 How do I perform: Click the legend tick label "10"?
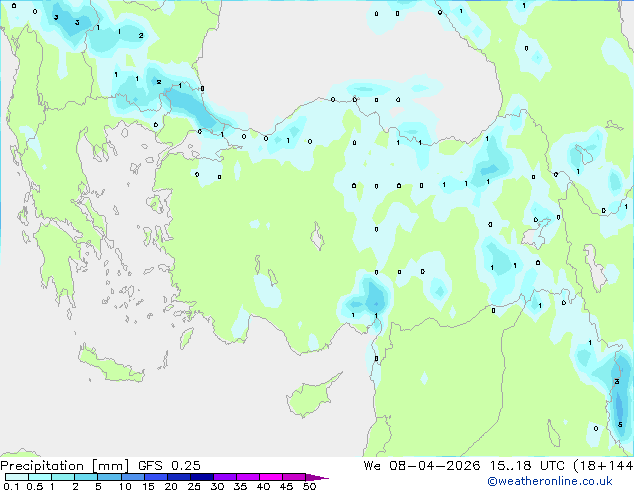coord(125,486)
